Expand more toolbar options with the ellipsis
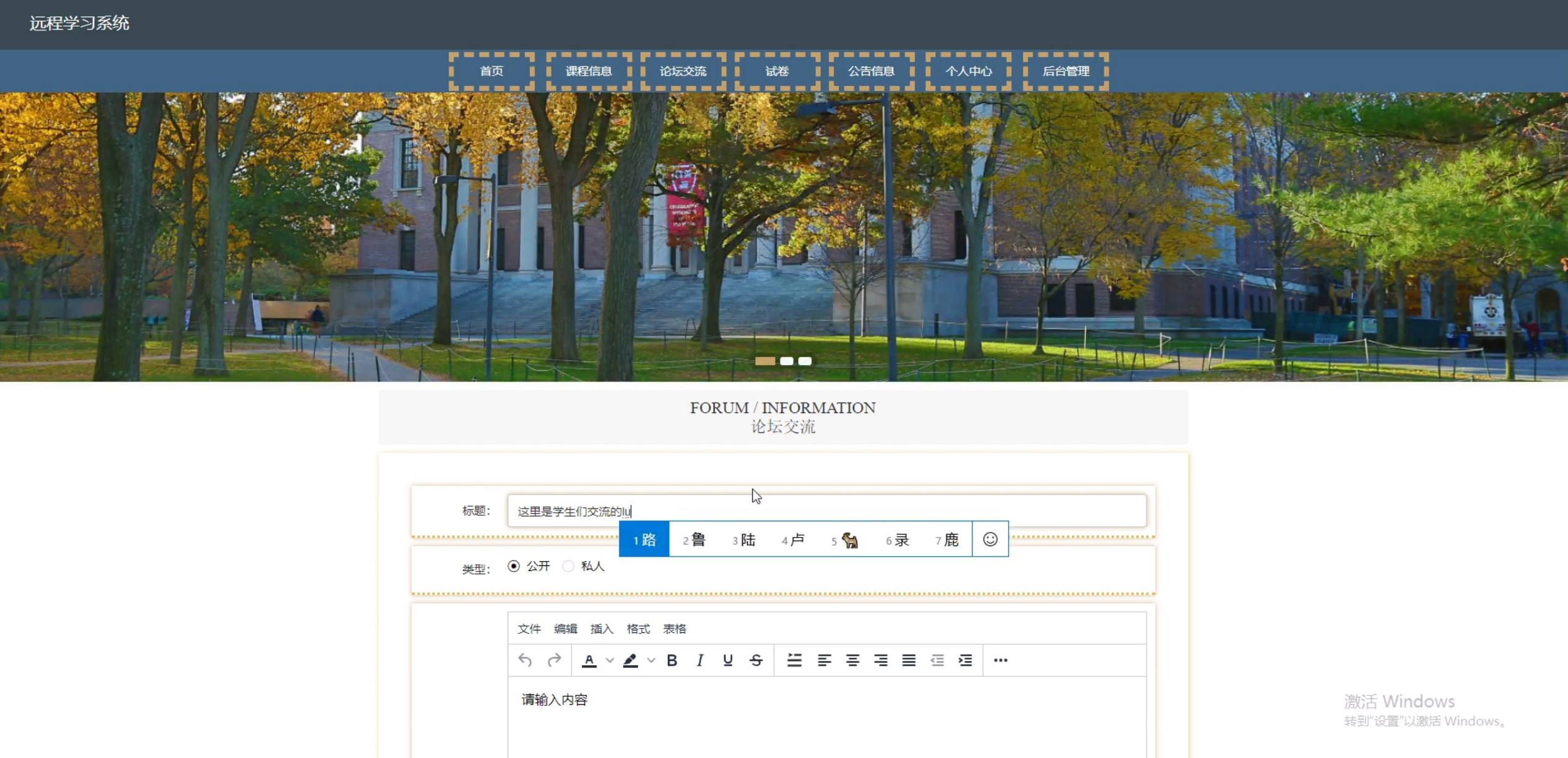The height and width of the screenshot is (758, 1568). [x=1000, y=660]
